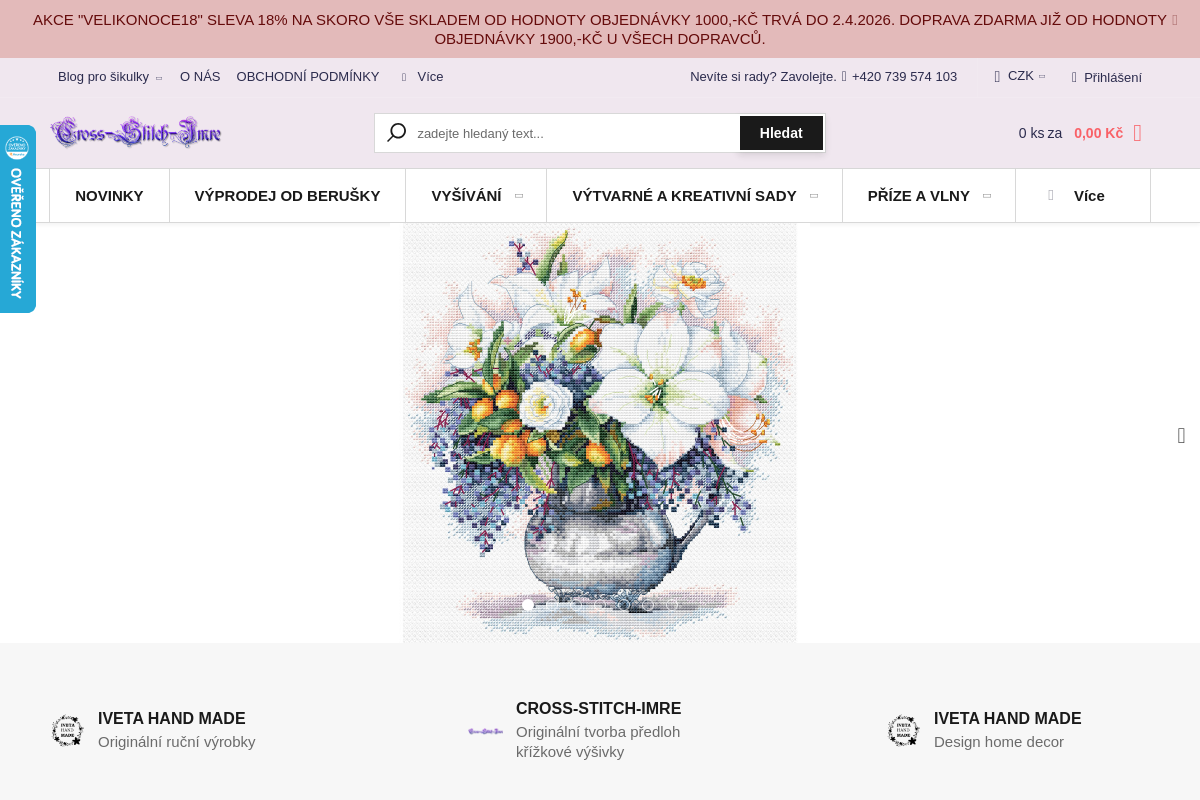Click the Iveta Hand Made design decor icon
Image resolution: width=1200 pixels, height=800 pixels.
904,731
